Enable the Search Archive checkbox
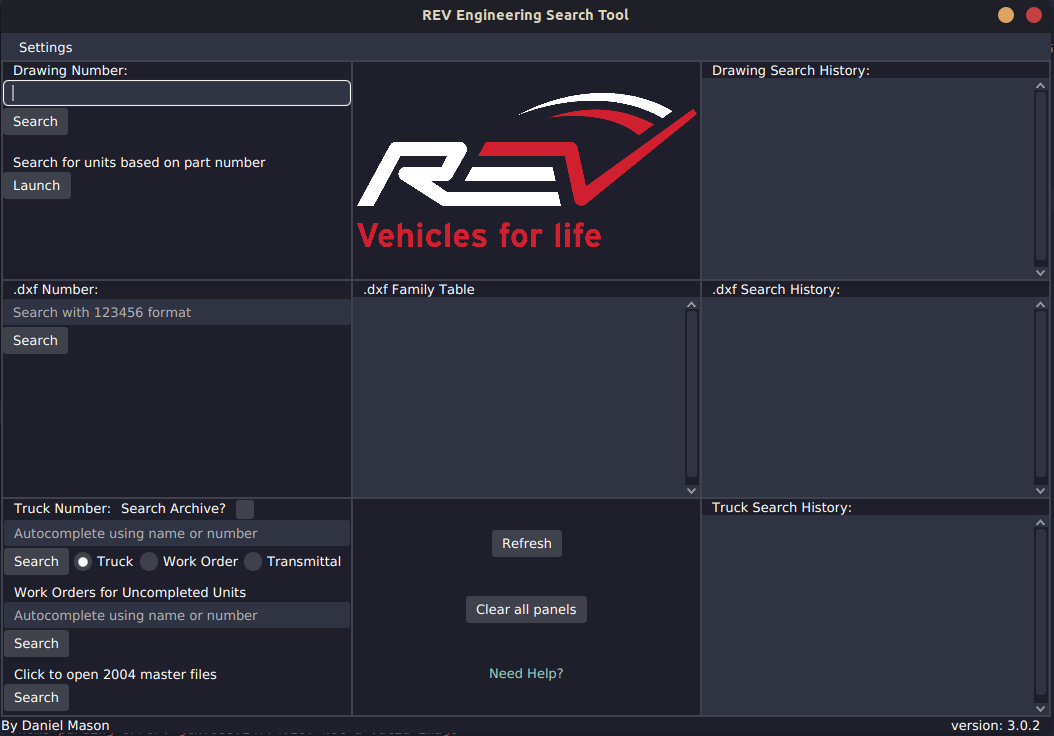This screenshot has height=736, width=1054. point(245,509)
